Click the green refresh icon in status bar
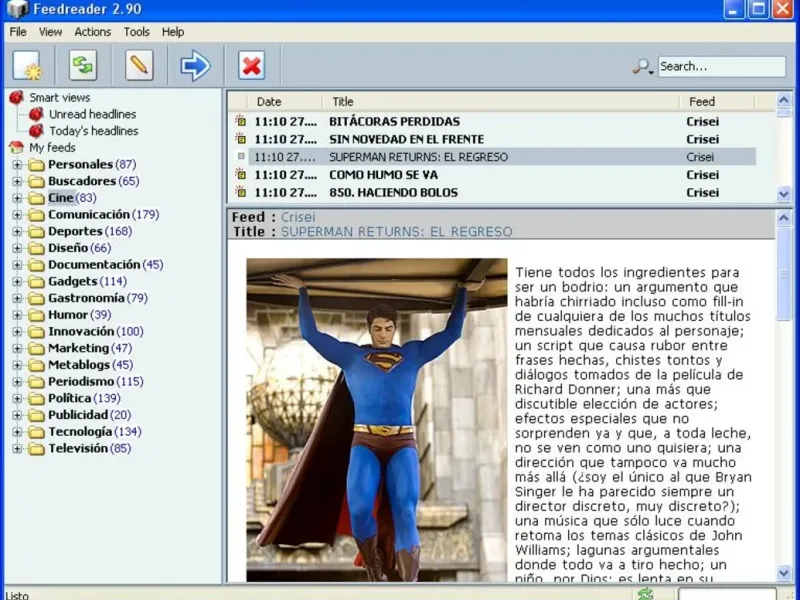Image resolution: width=800 pixels, height=600 pixels. (645, 594)
